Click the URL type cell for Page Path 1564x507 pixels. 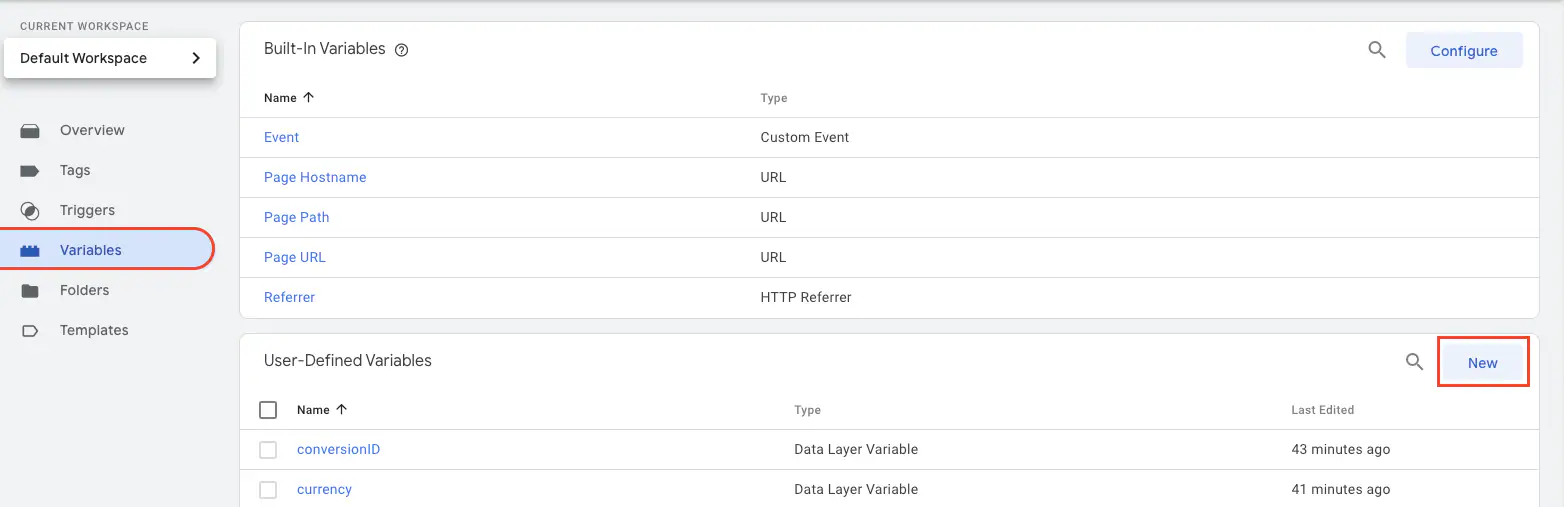coord(773,217)
